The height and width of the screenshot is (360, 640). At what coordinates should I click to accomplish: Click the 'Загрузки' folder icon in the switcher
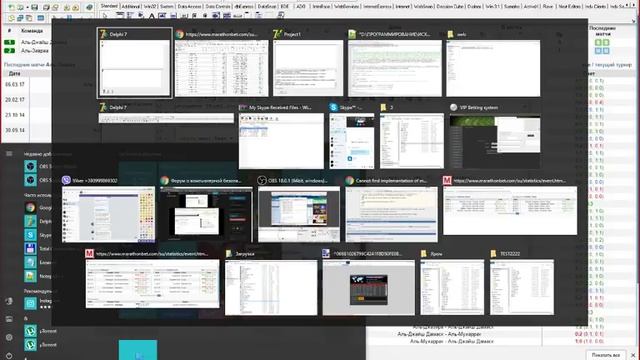click(x=229, y=253)
